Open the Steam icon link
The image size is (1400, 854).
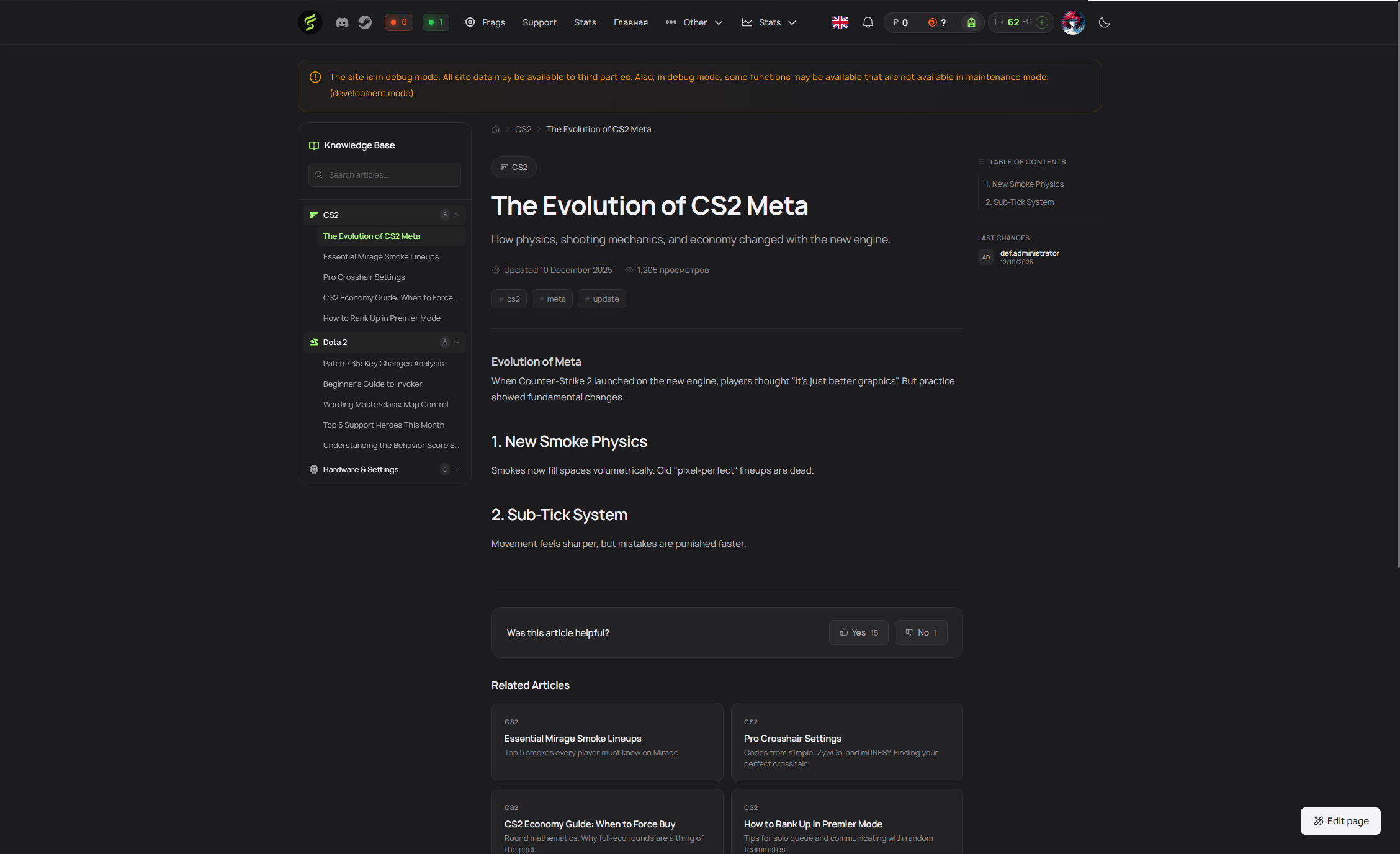point(365,22)
